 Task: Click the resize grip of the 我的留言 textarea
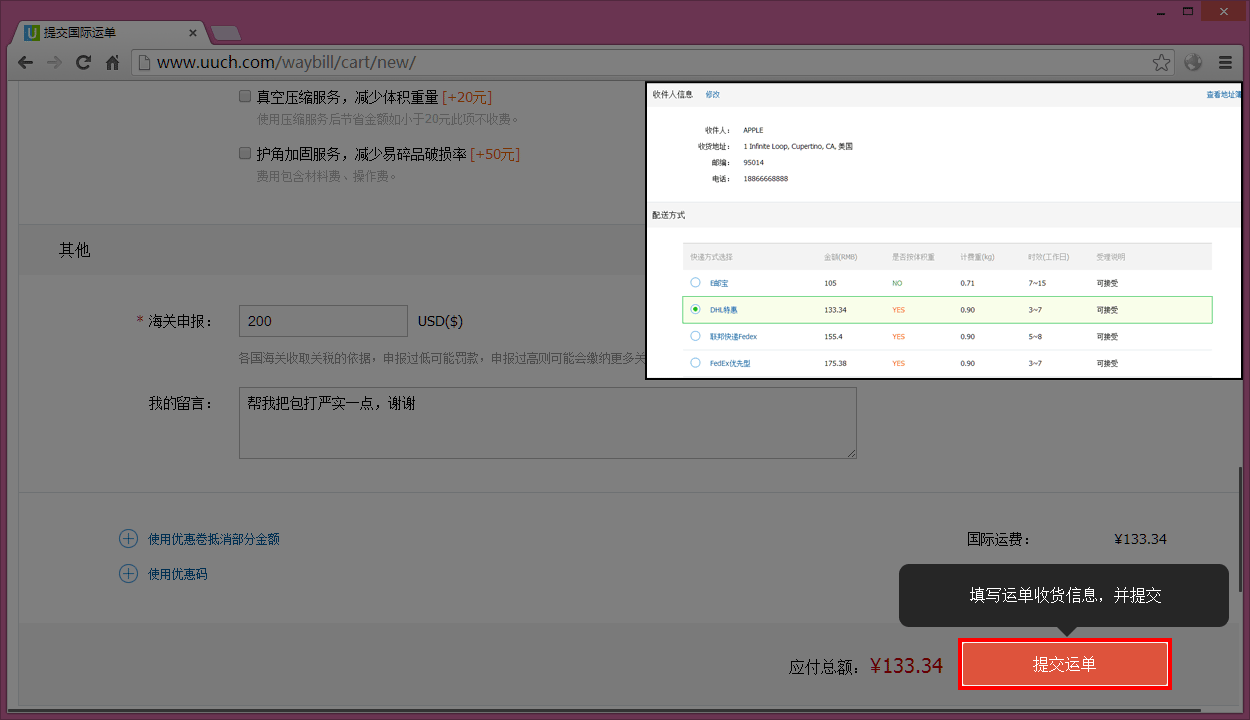point(852,454)
